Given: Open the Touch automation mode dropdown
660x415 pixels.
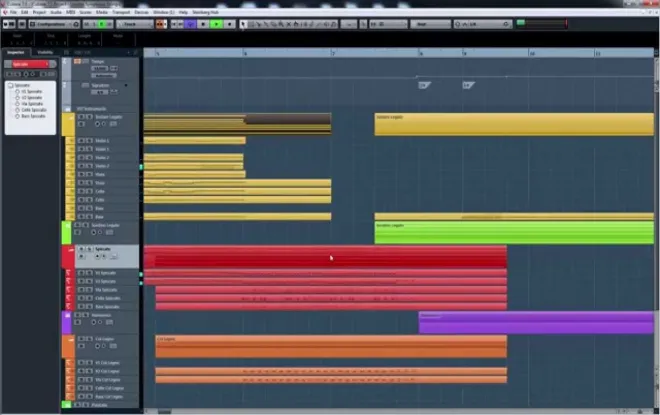Looking at the screenshot, I should tap(135, 24).
